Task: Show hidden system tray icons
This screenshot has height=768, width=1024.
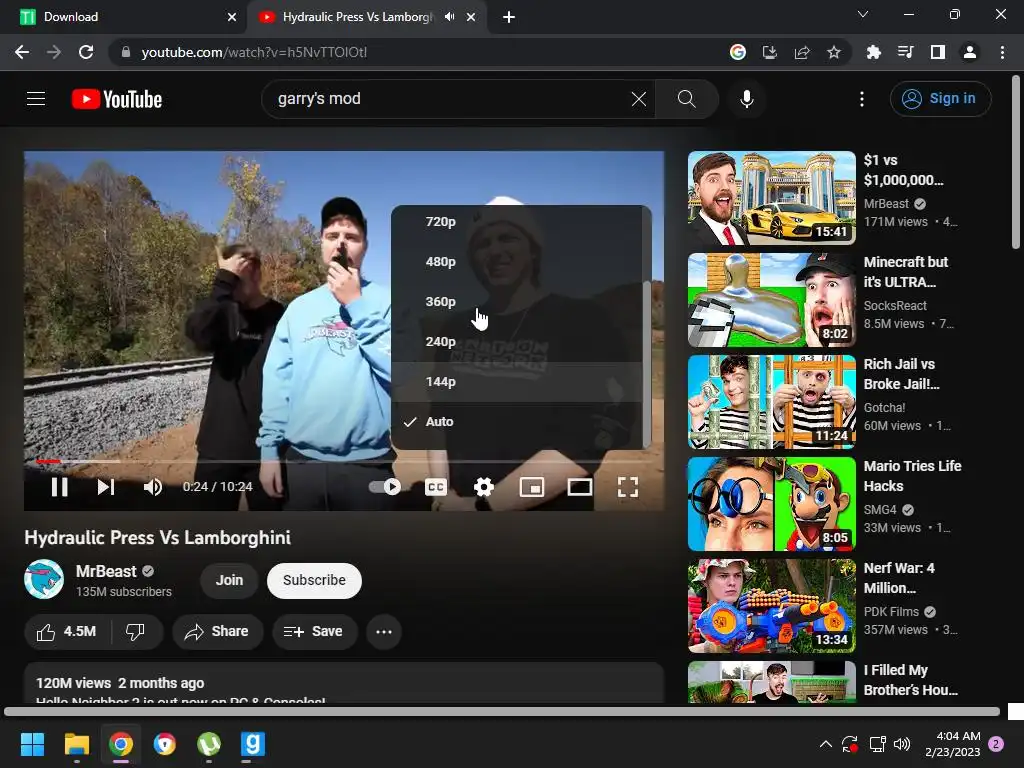Action: pos(825,744)
